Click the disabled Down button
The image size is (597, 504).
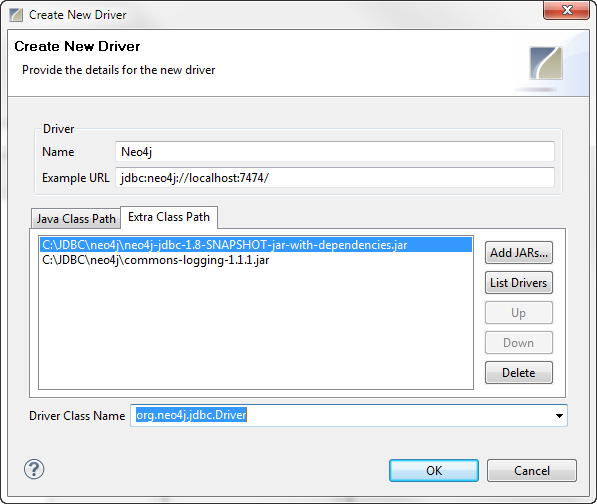[x=519, y=343]
